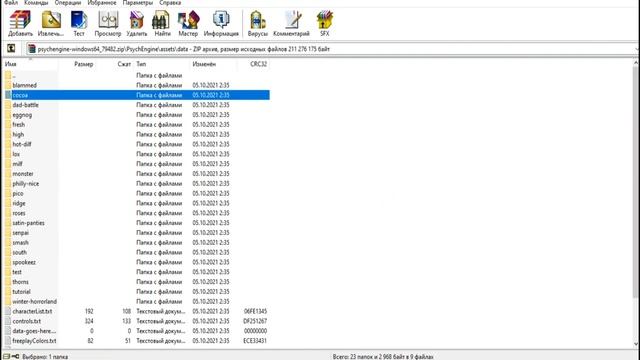The image size is (640, 360).
Task: Select the lox folder
Action: tap(16, 154)
